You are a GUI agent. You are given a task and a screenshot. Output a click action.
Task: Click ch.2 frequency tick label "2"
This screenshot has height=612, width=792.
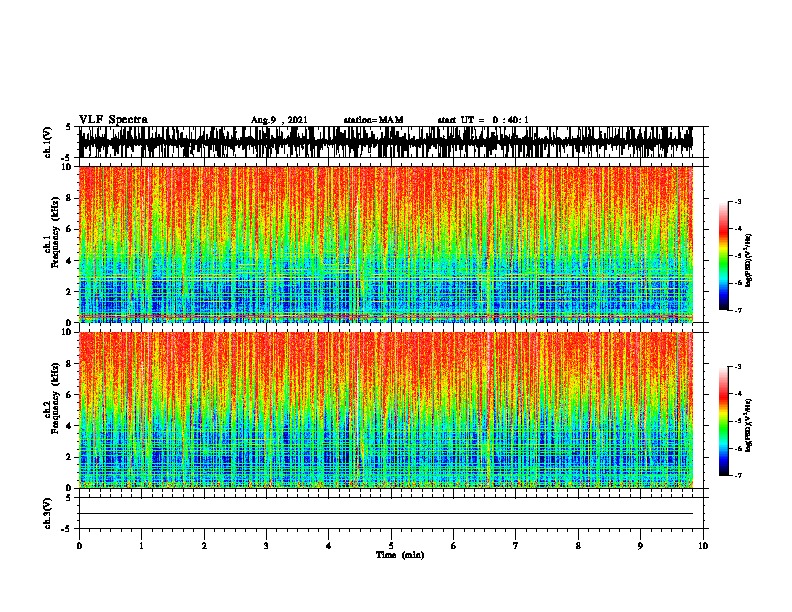70,457
